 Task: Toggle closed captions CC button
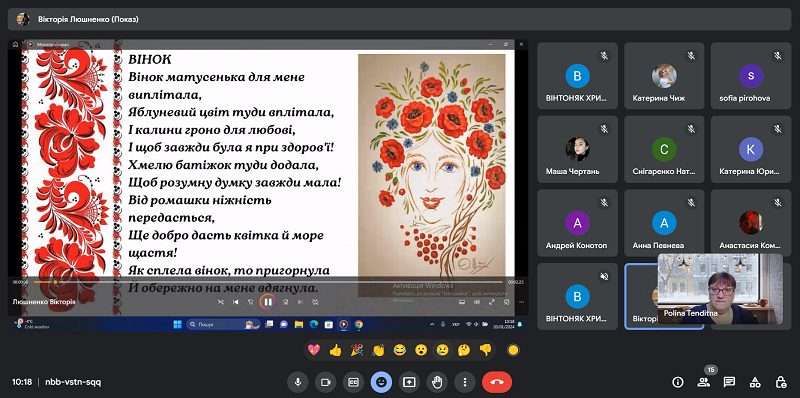(353, 382)
